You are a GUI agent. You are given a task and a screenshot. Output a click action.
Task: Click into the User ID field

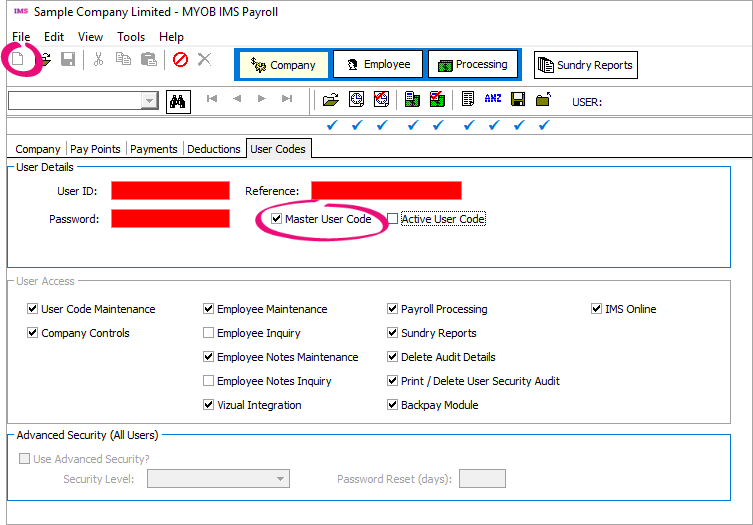coord(170,191)
